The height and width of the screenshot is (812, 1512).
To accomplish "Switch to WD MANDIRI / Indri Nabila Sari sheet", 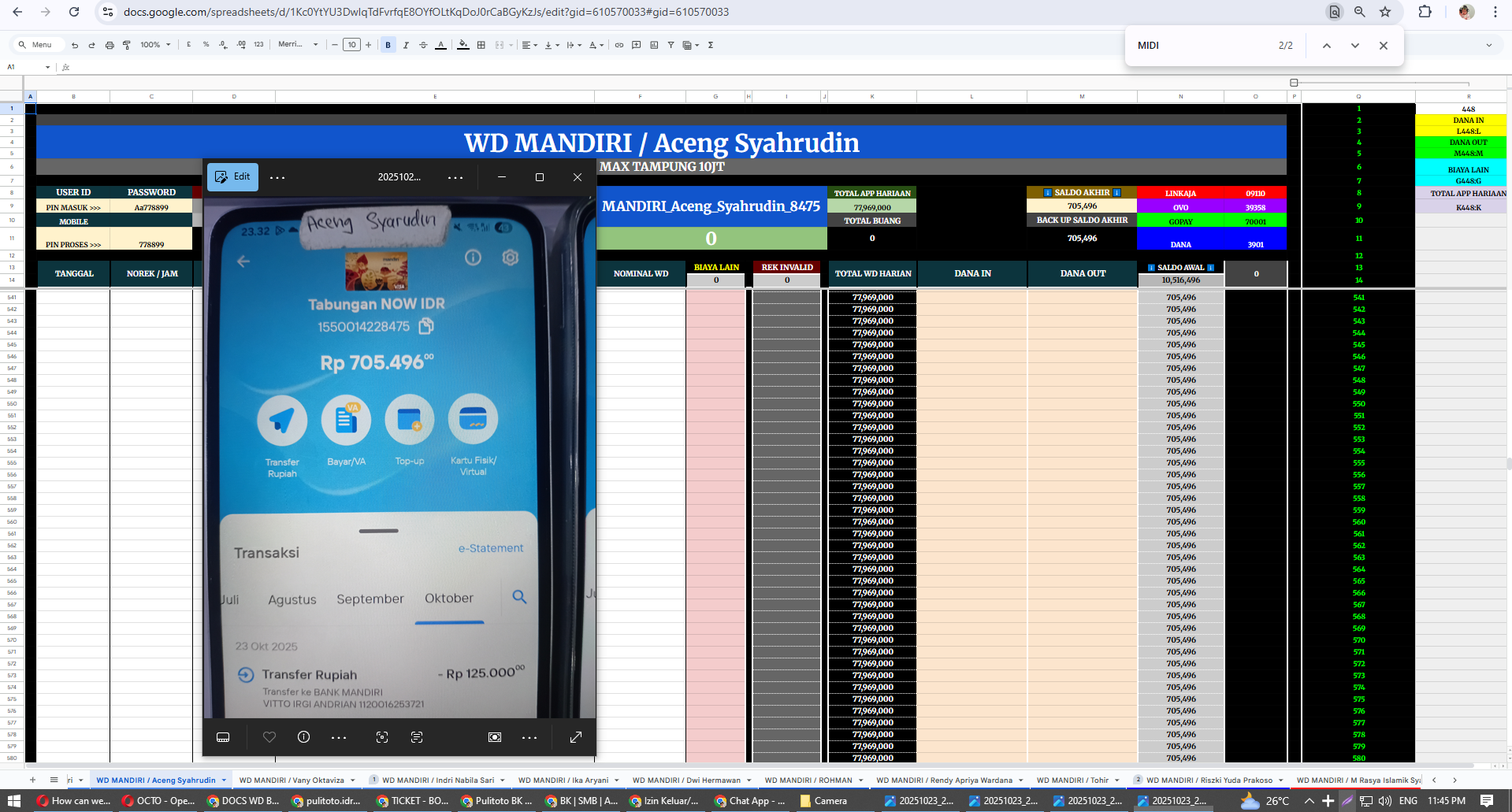I will 438,780.
